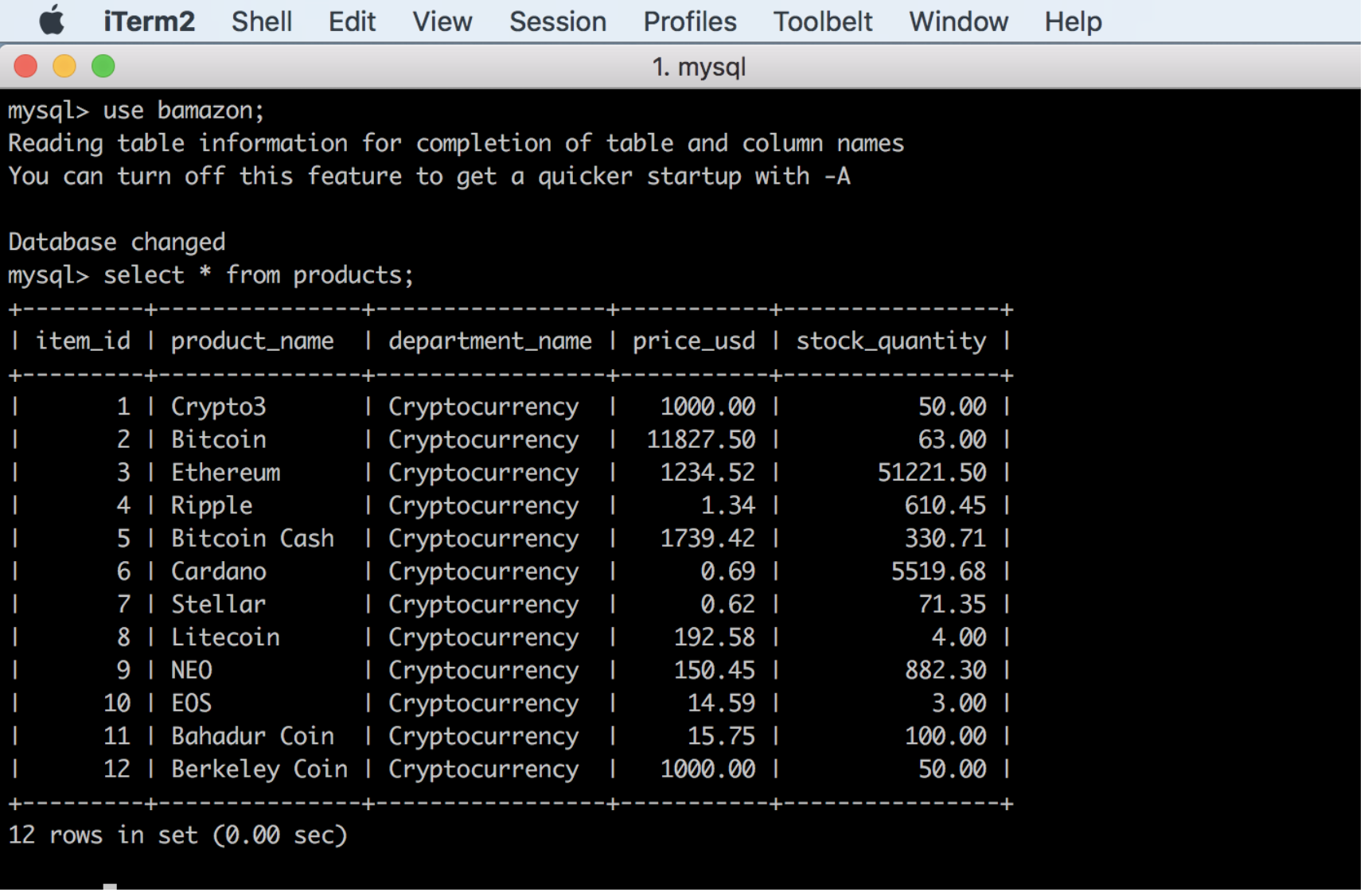Open the Shell menu
This screenshot has height=896, width=1364.
click(262, 21)
